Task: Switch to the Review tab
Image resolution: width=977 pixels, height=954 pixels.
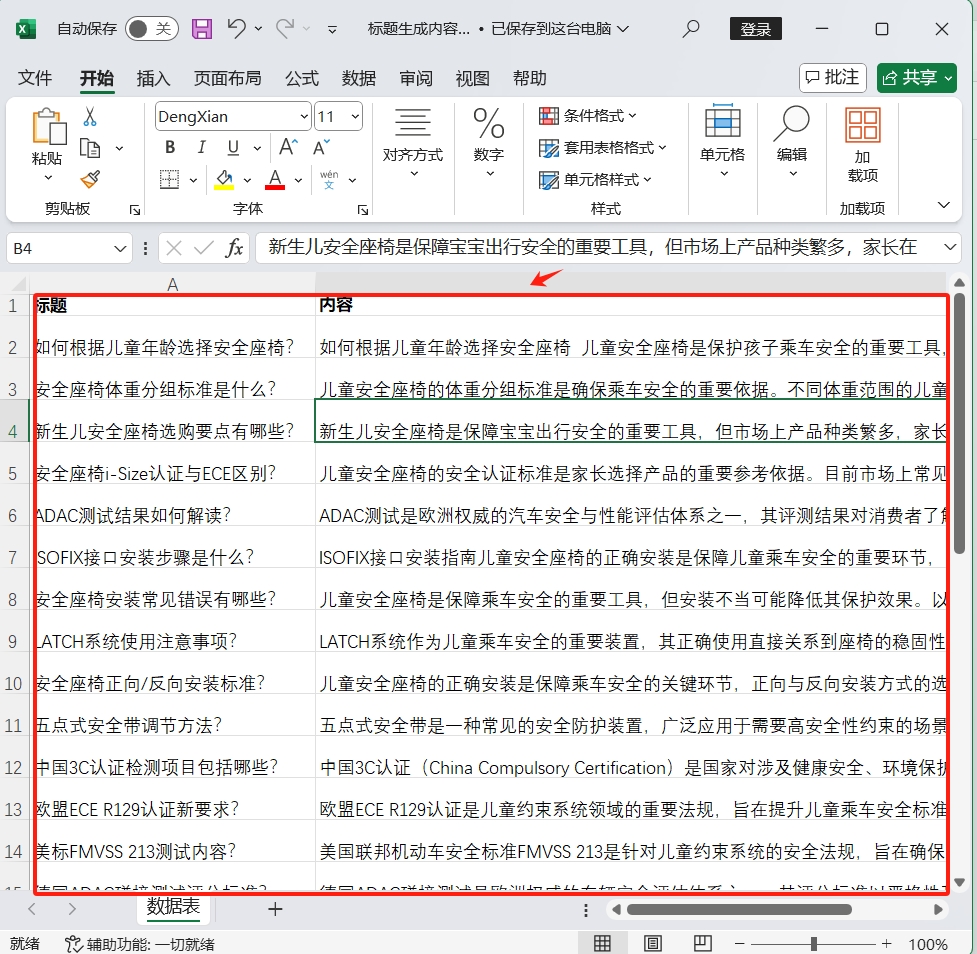Action: coord(416,78)
